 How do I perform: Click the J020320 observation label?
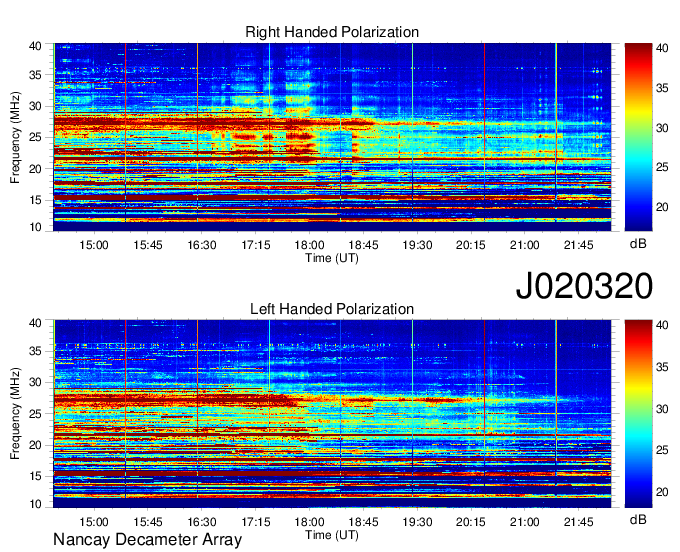[x=584, y=286]
